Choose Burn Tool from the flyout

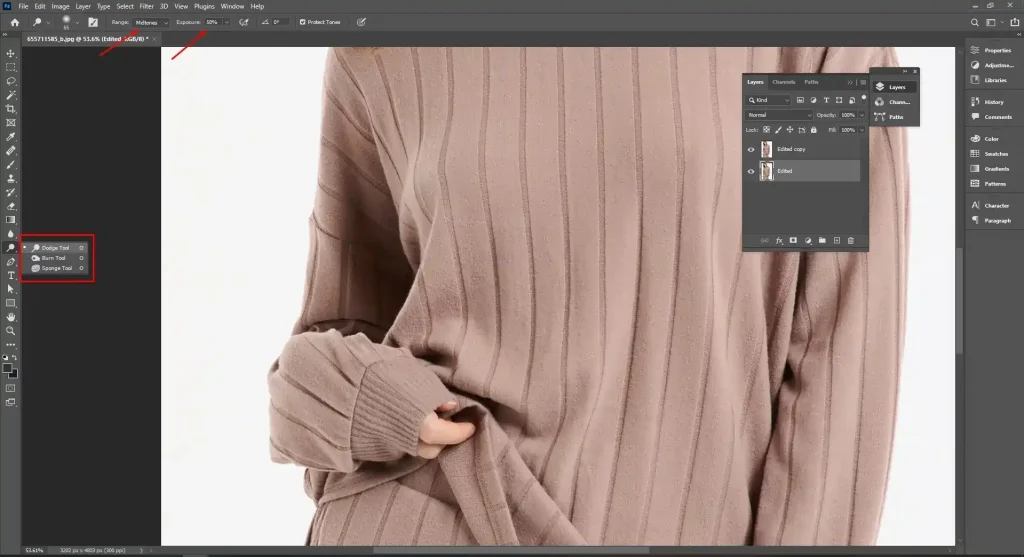pyautogui.click(x=55, y=258)
